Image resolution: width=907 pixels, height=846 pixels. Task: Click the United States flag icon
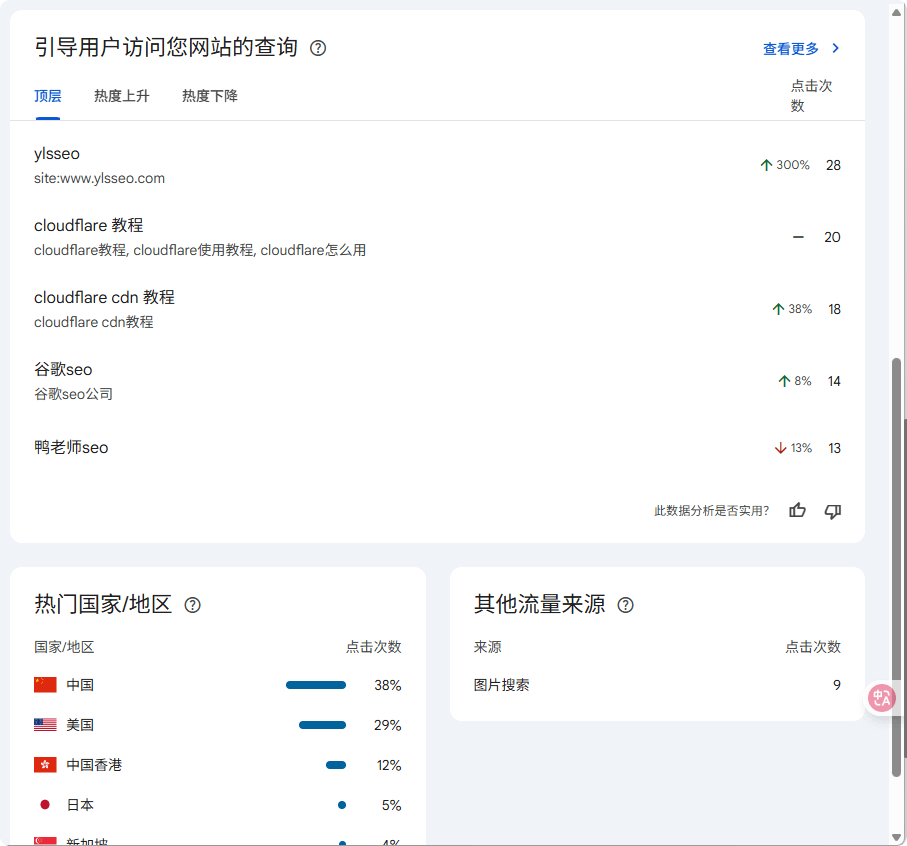click(44, 725)
